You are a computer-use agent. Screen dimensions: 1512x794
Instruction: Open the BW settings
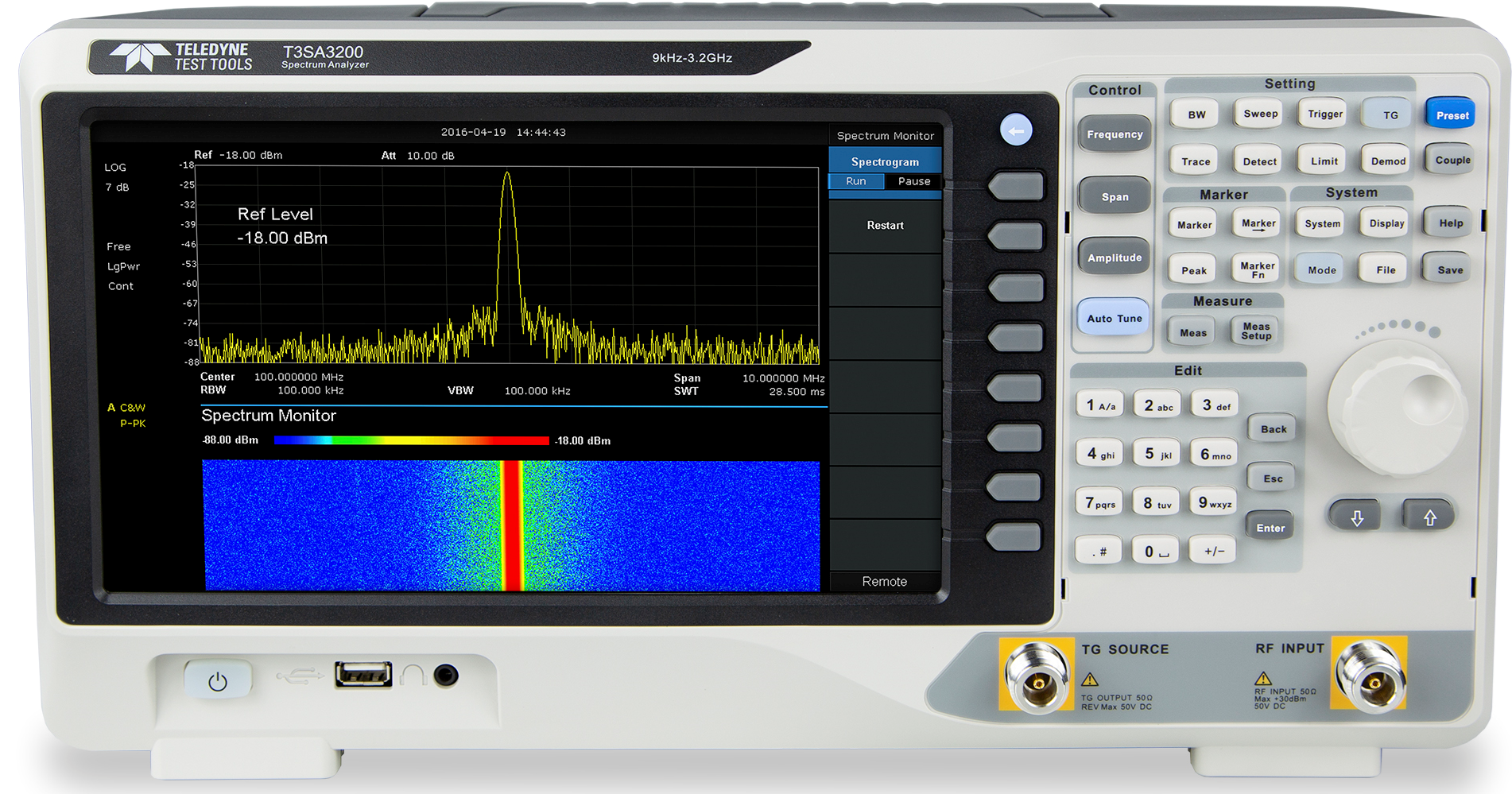1196,114
